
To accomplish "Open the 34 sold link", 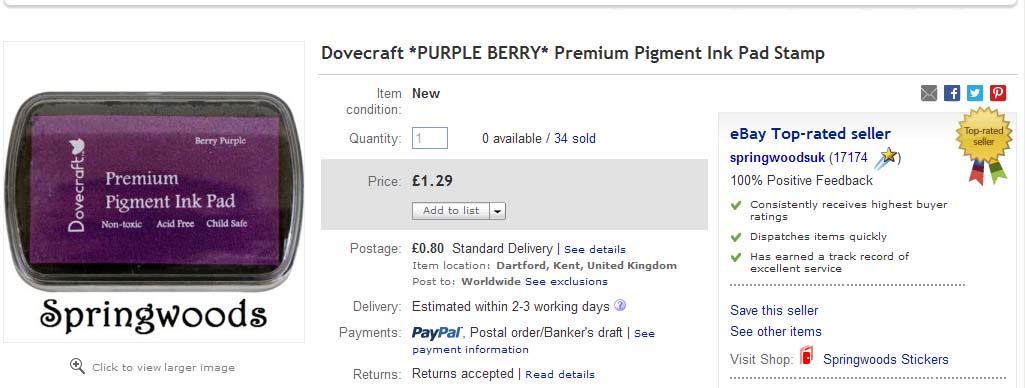I will tap(575, 138).
